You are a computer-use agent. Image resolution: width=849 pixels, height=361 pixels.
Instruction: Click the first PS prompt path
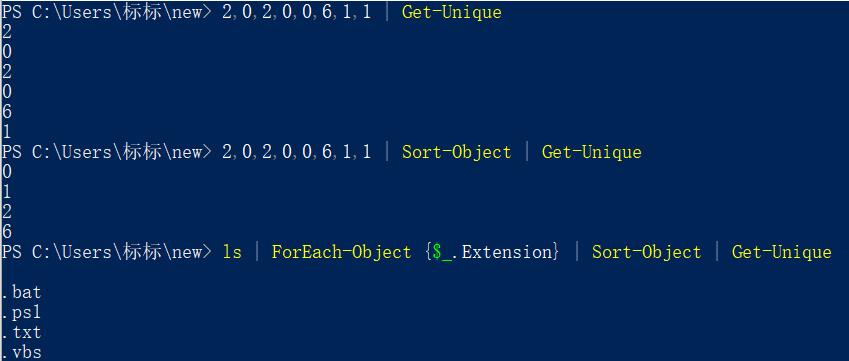tap(106, 12)
